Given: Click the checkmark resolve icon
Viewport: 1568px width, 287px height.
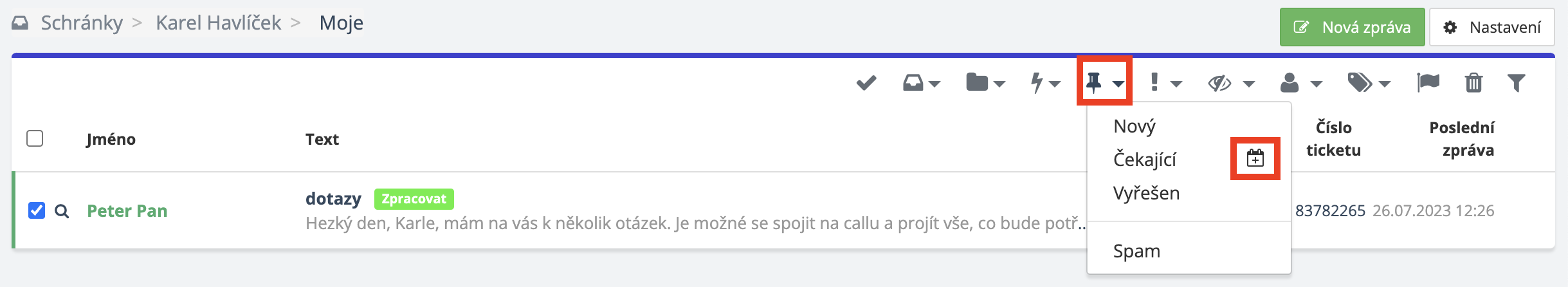Looking at the screenshot, I should click(x=866, y=83).
